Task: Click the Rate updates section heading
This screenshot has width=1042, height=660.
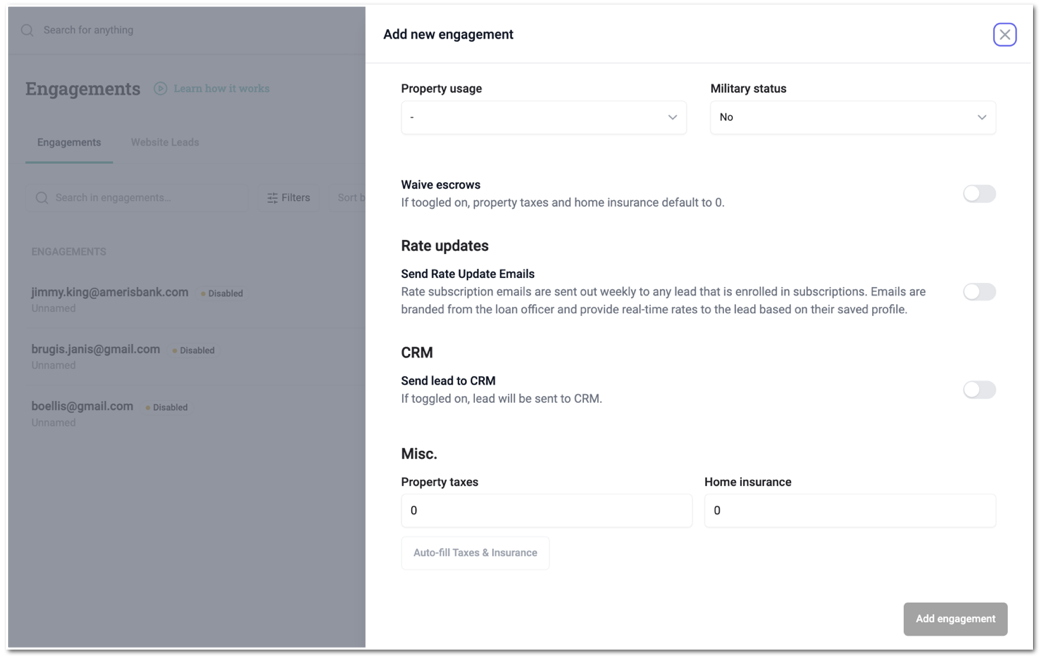Action: (445, 246)
